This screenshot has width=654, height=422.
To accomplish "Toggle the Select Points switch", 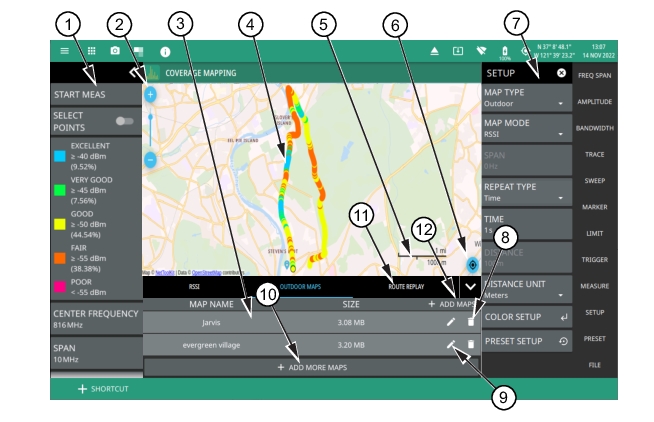I will pyautogui.click(x=124, y=121).
